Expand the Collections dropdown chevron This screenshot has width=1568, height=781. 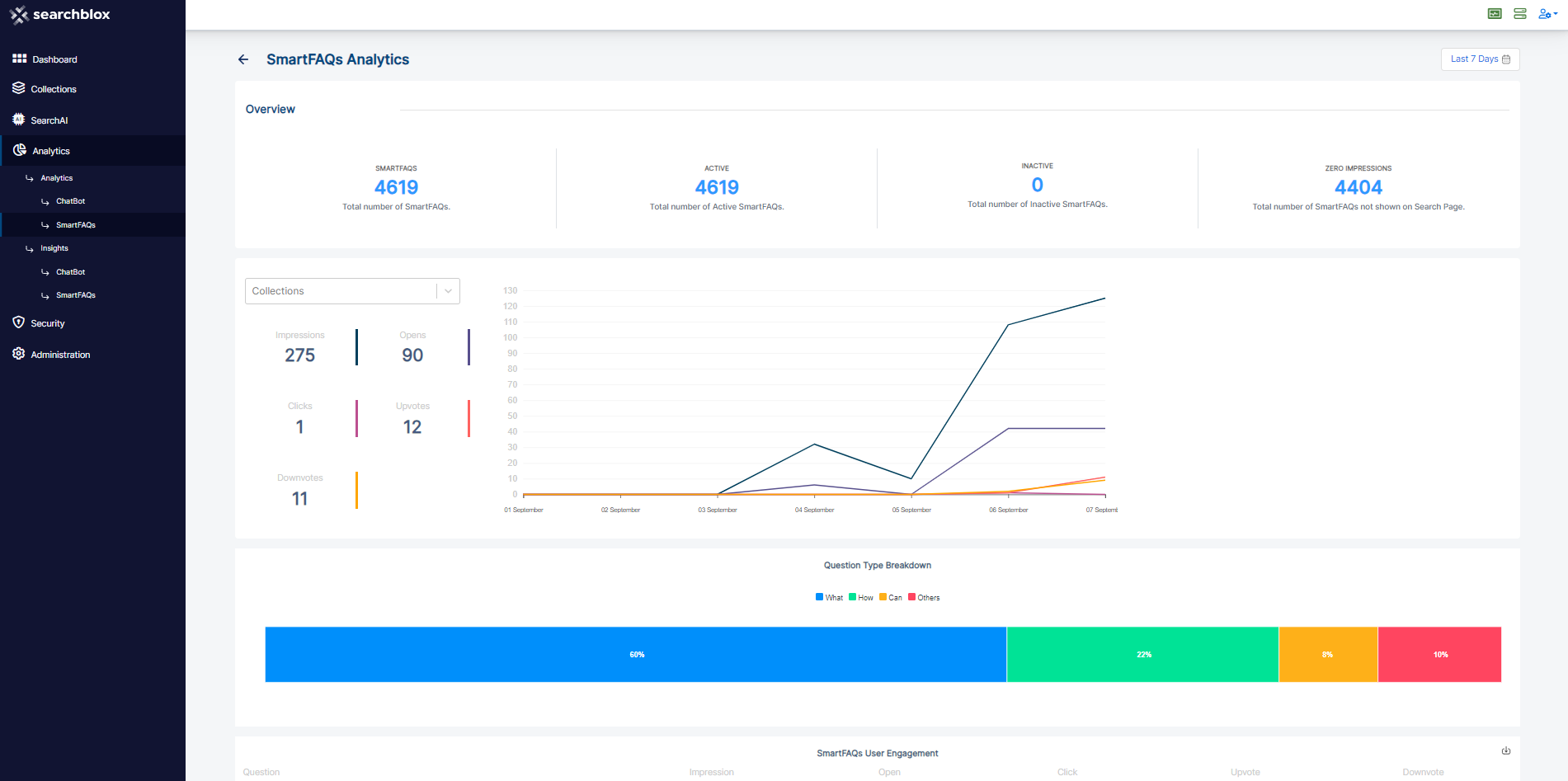[x=449, y=291]
